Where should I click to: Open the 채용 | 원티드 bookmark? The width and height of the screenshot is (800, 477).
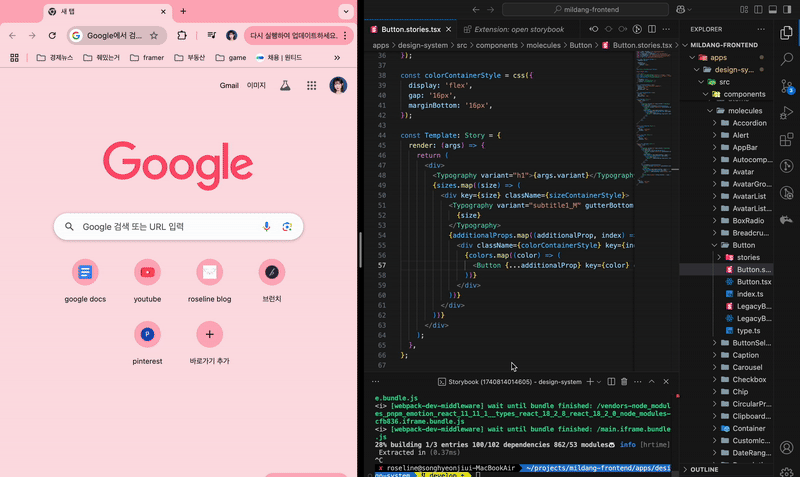(x=279, y=58)
